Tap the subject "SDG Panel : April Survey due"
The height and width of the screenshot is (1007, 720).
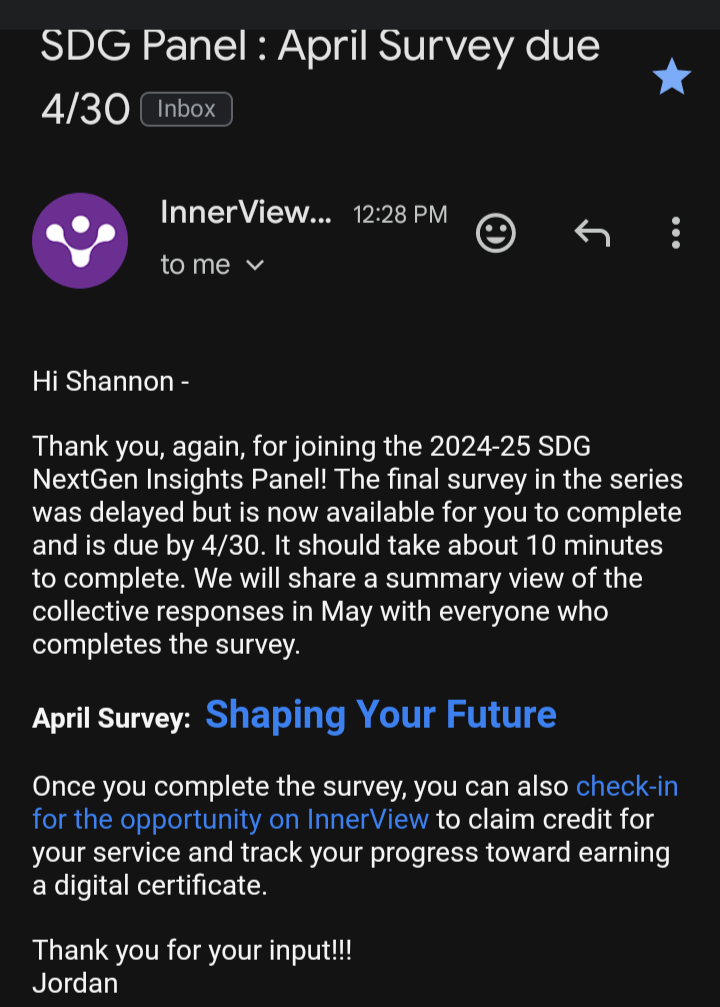coord(320,47)
